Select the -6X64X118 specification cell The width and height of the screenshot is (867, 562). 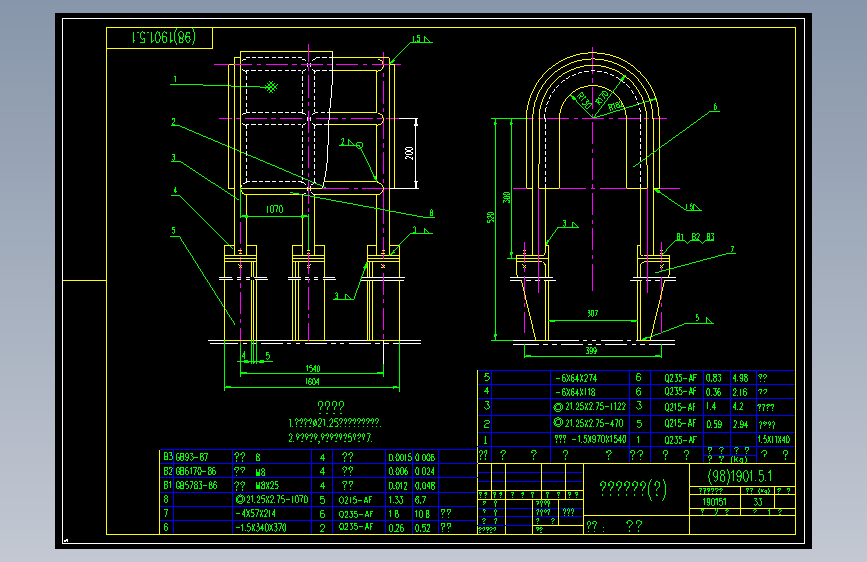click(575, 392)
